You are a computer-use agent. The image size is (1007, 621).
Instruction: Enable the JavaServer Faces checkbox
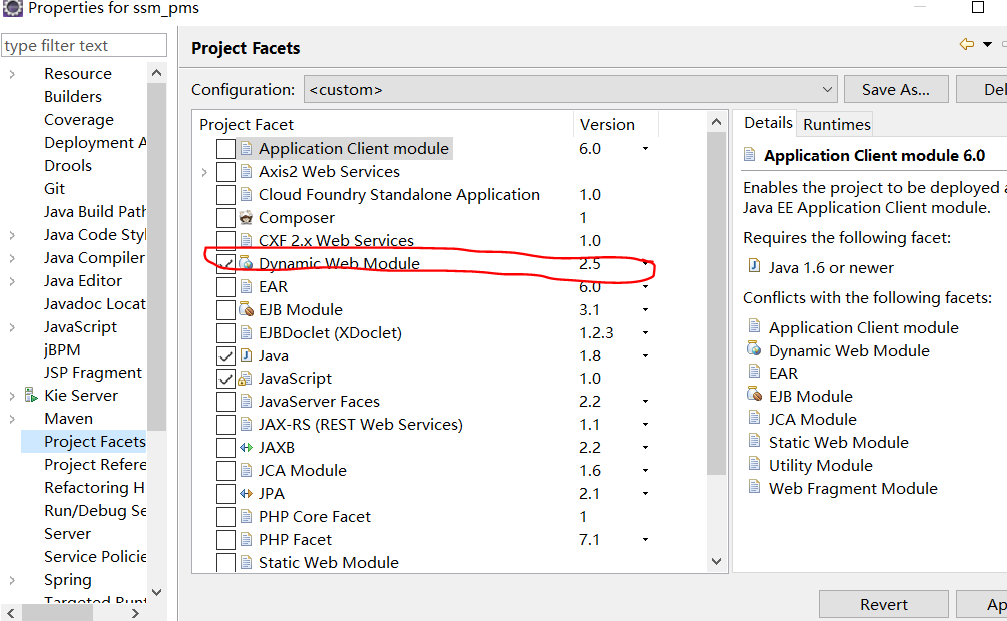coord(225,402)
